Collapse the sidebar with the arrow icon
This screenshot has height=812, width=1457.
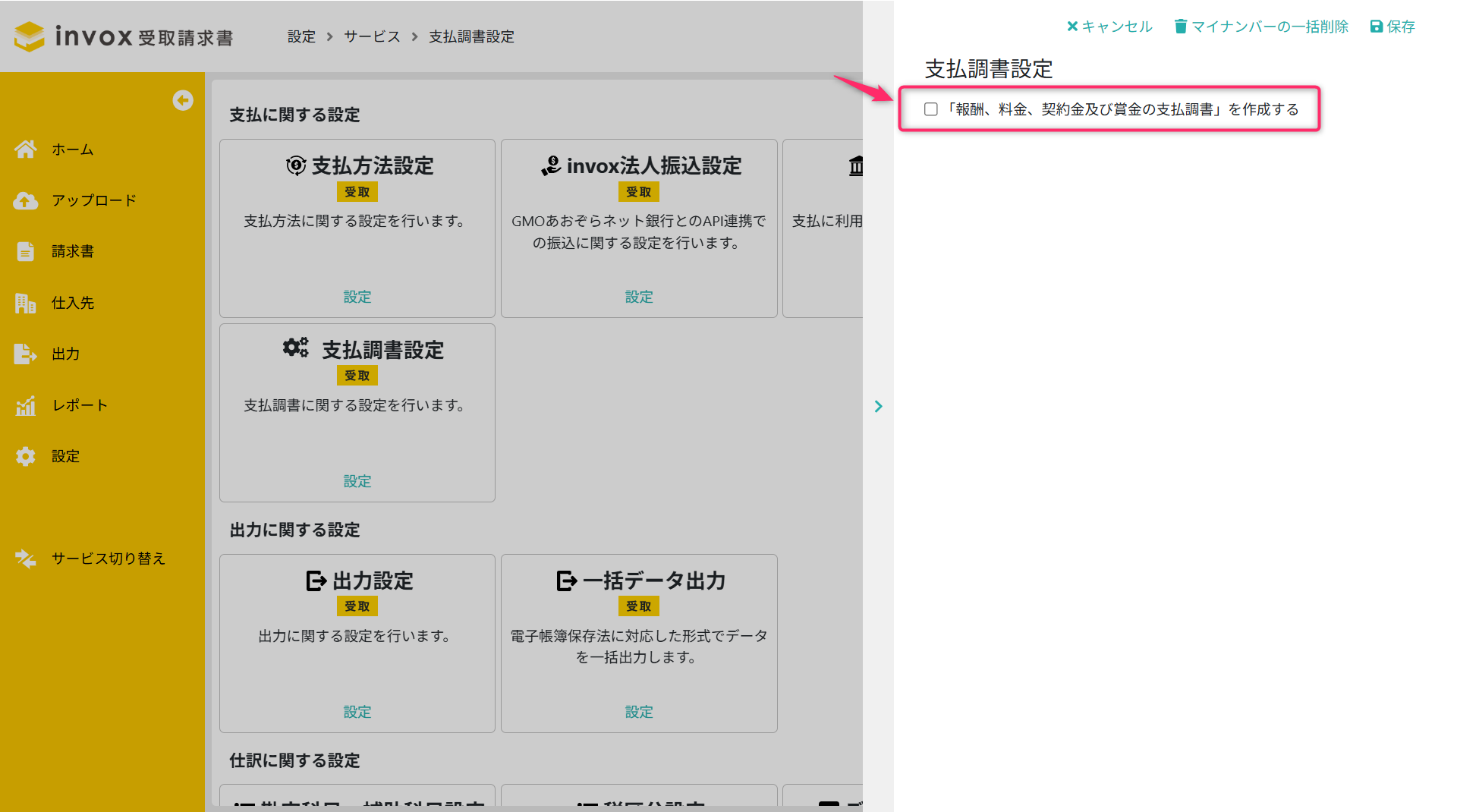coord(182,100)
